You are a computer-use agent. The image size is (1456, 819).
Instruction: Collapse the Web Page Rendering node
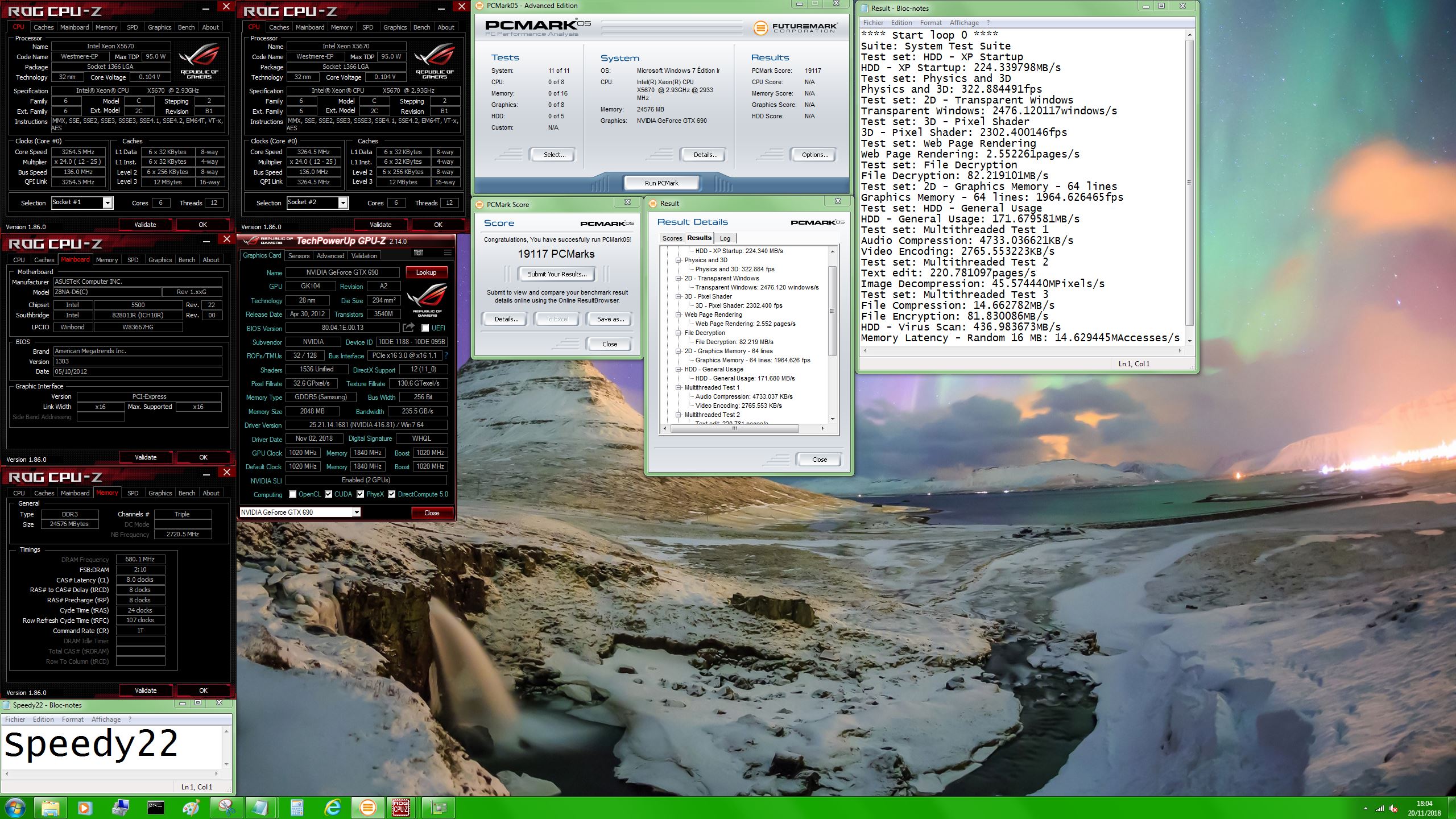[x=678, y=315]
